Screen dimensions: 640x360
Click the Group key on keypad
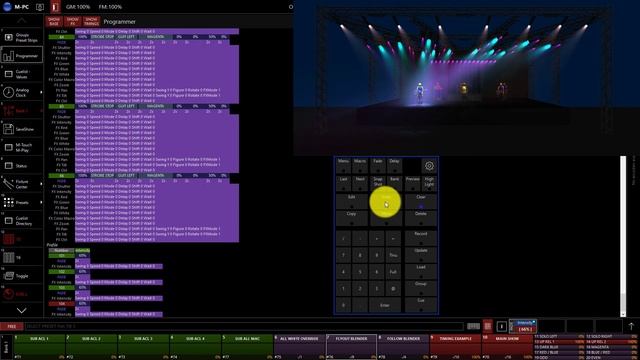pos(421,288)
